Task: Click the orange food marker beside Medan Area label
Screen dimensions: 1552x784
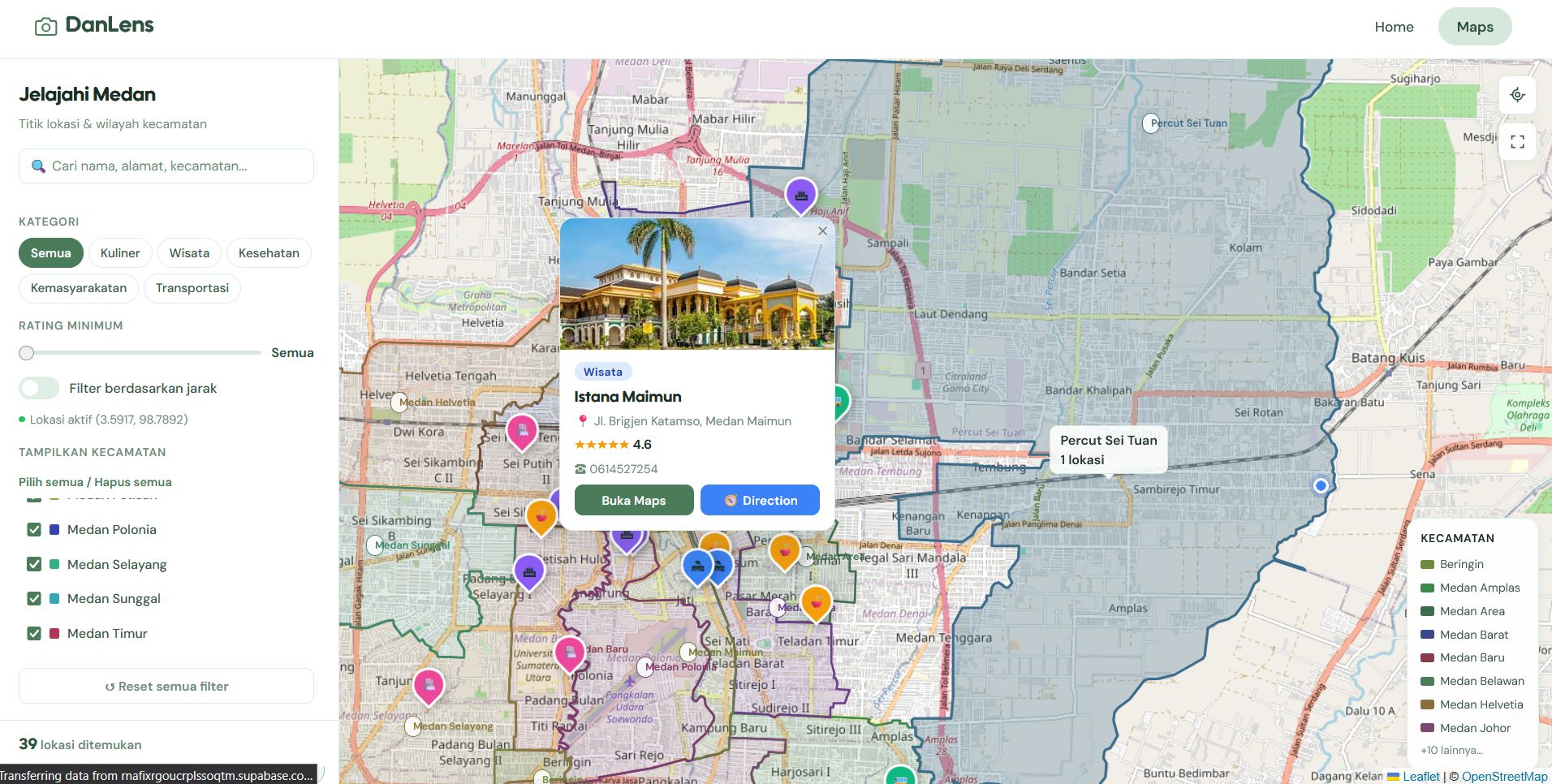Action: tap(785, 552)
